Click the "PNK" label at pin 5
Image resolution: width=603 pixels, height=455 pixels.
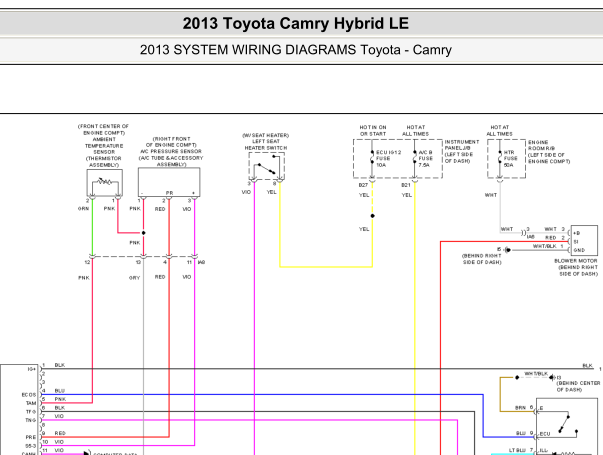[x=60, y=399]
